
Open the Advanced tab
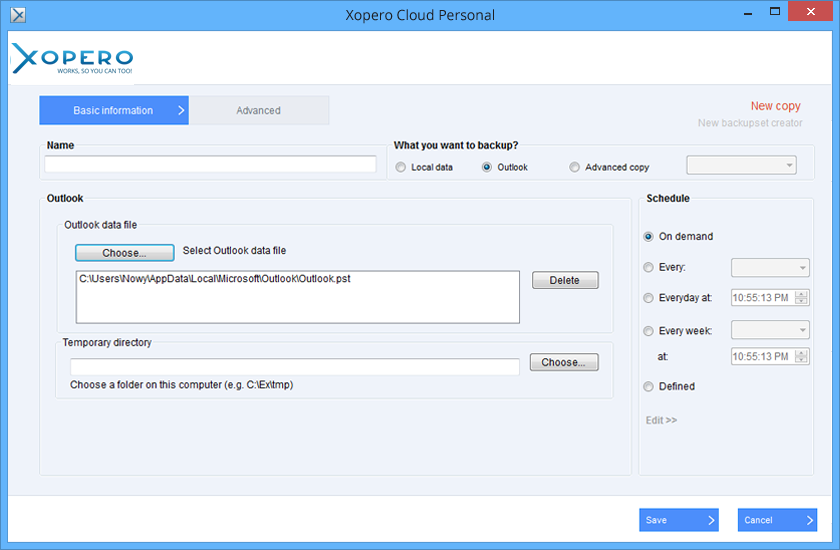point(259,110)
